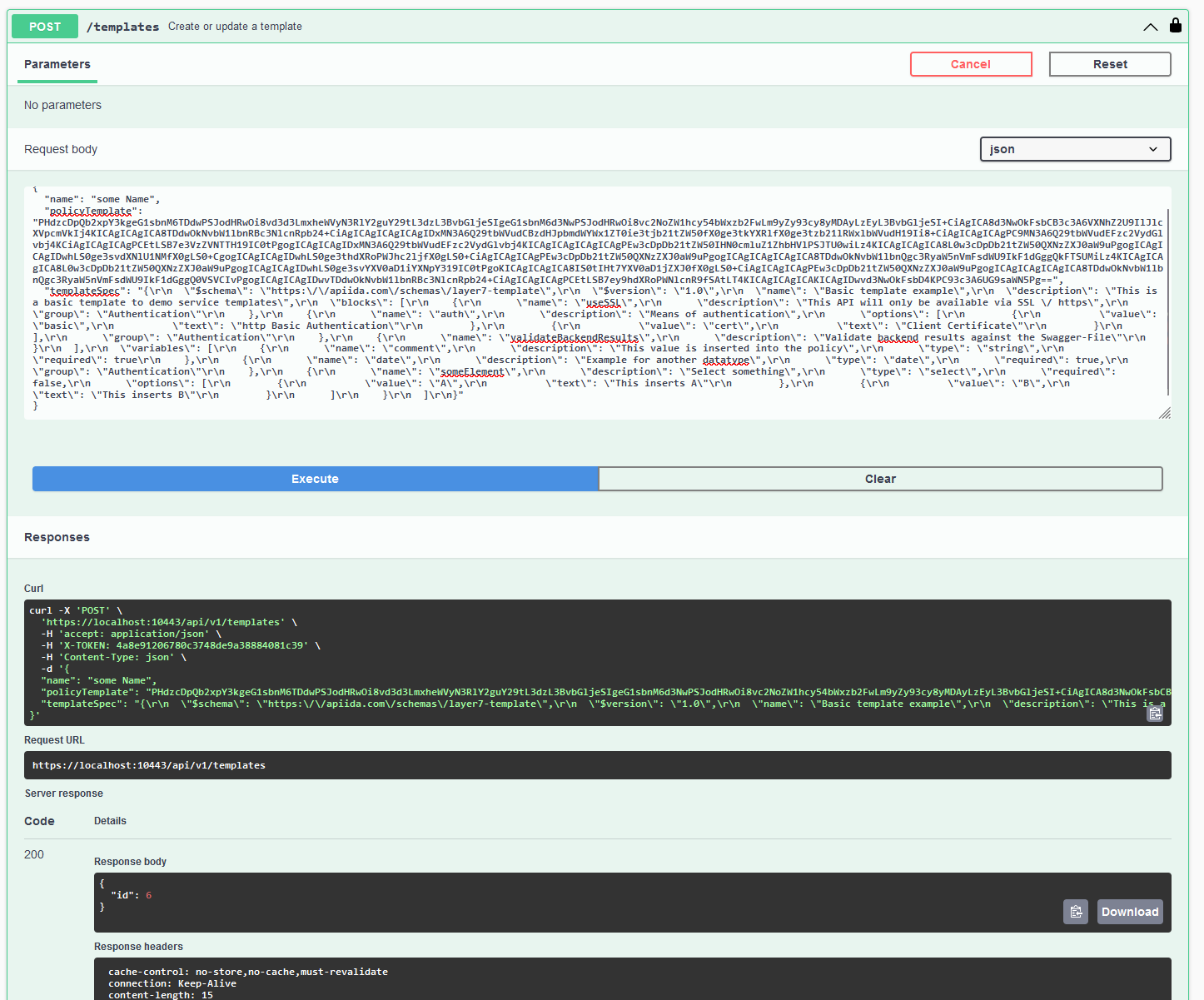Switch to the Parameters tab
Screen dimensions: 1204x1000
click(x=57, y=64)
